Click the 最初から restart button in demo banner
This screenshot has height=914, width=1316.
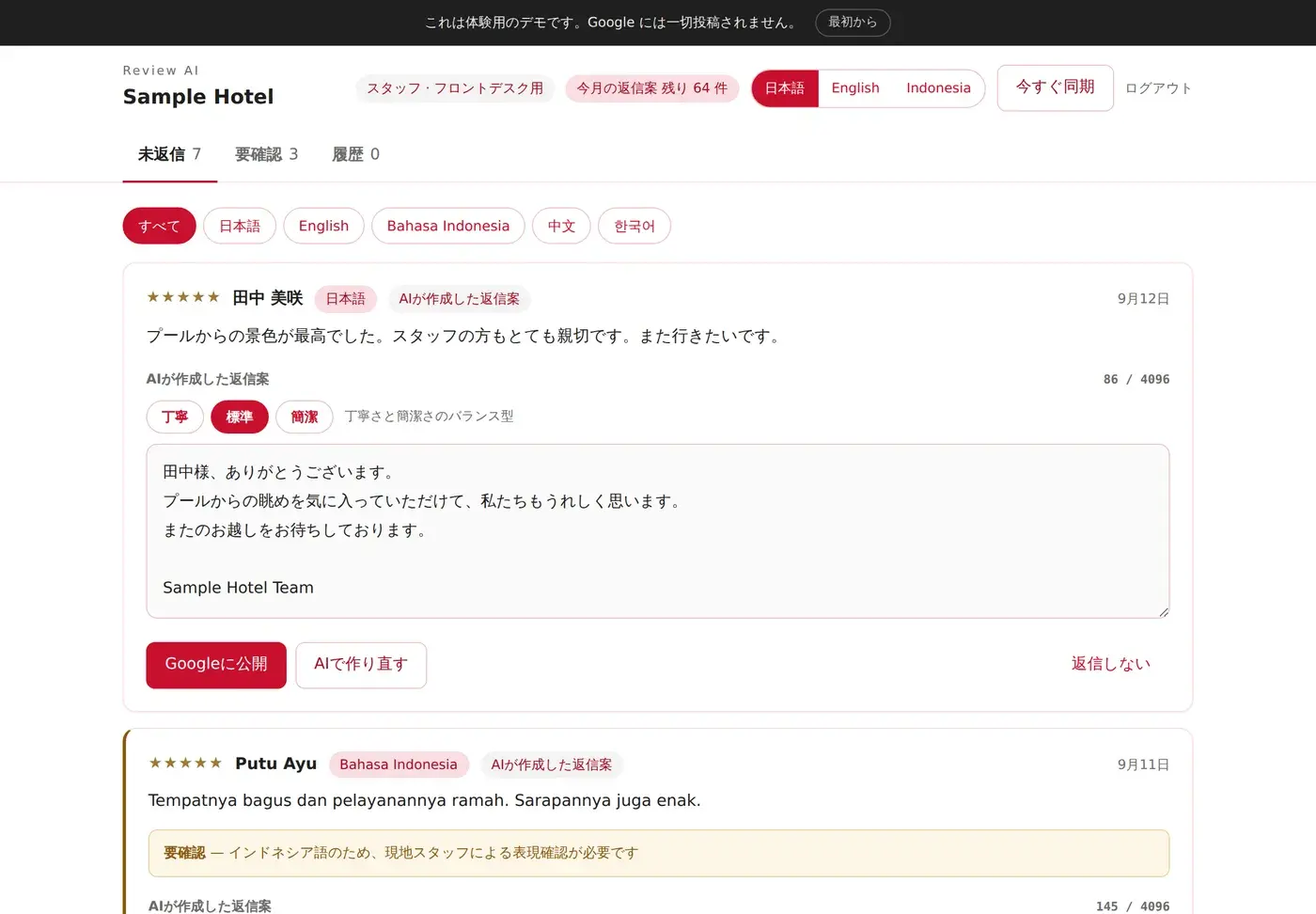853,23
